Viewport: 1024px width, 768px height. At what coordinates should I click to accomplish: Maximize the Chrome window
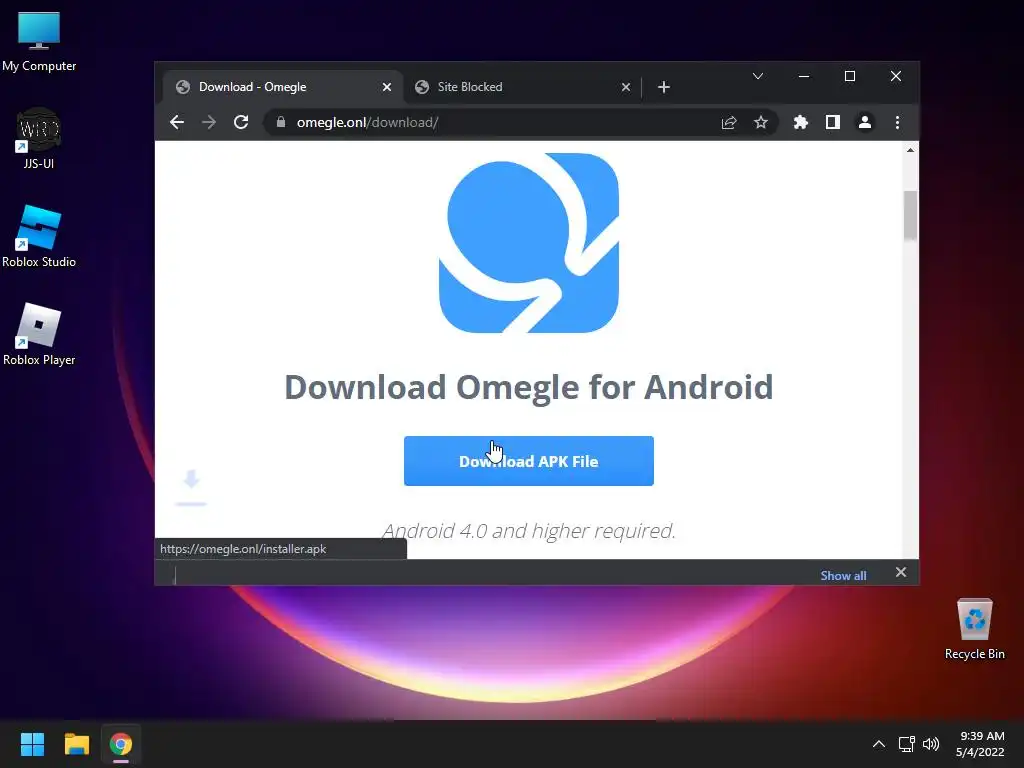850,76
